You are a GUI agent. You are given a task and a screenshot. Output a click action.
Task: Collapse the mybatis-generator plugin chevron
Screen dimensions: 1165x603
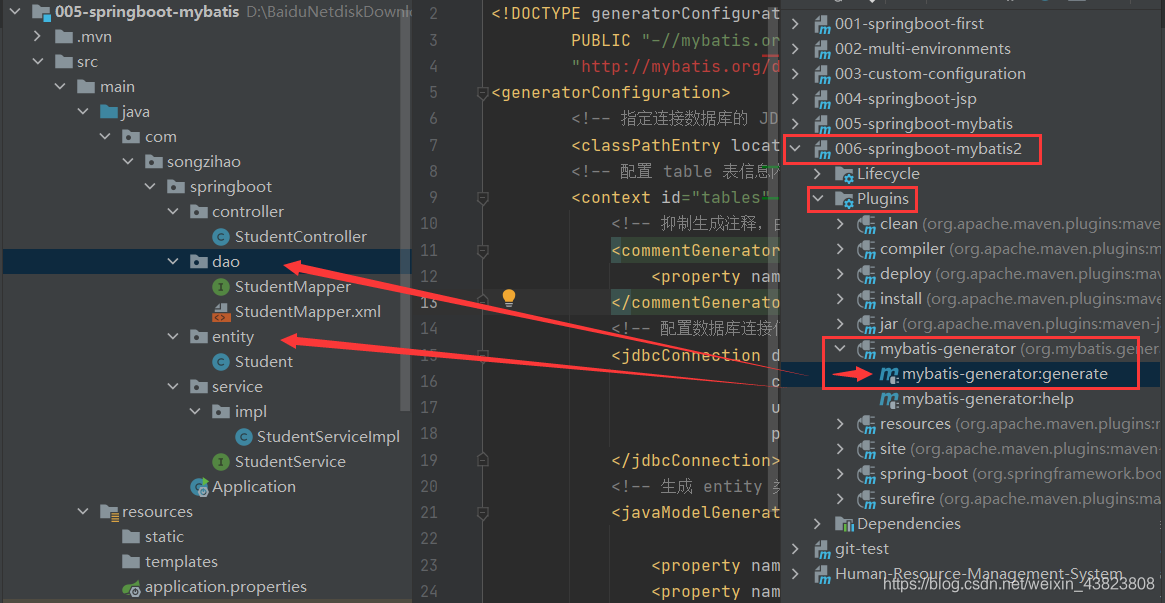(840, 348)
